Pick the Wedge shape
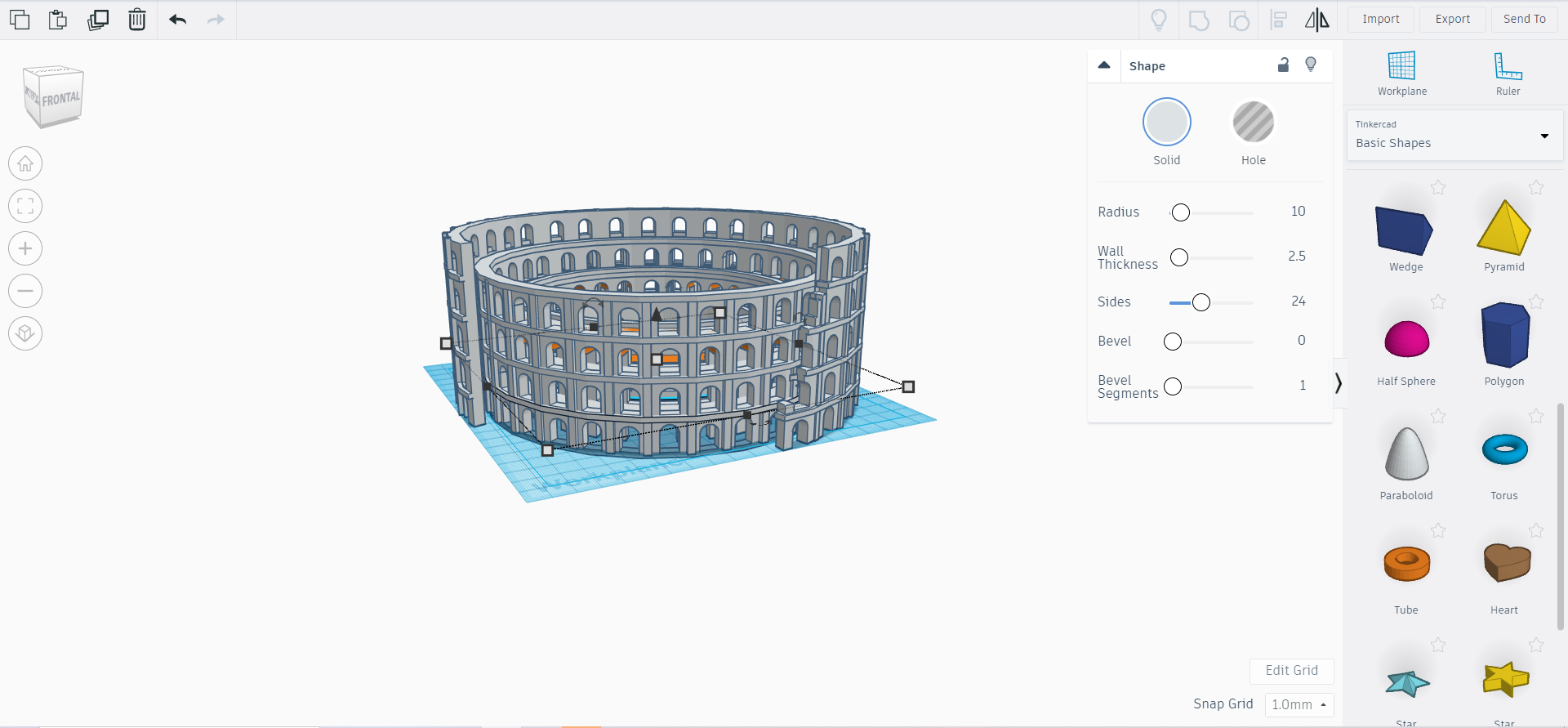The height and width of the screenshot is (728, 1568). pos(1405,232)
